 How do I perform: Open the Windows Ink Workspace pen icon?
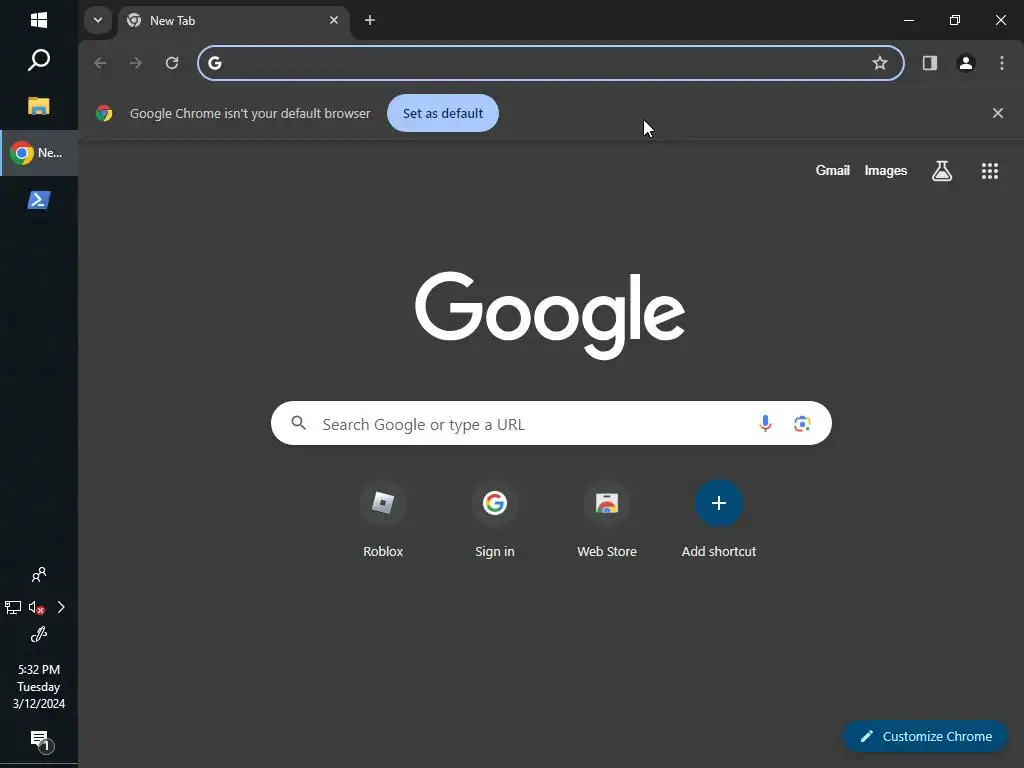click(x=39, y=635)
